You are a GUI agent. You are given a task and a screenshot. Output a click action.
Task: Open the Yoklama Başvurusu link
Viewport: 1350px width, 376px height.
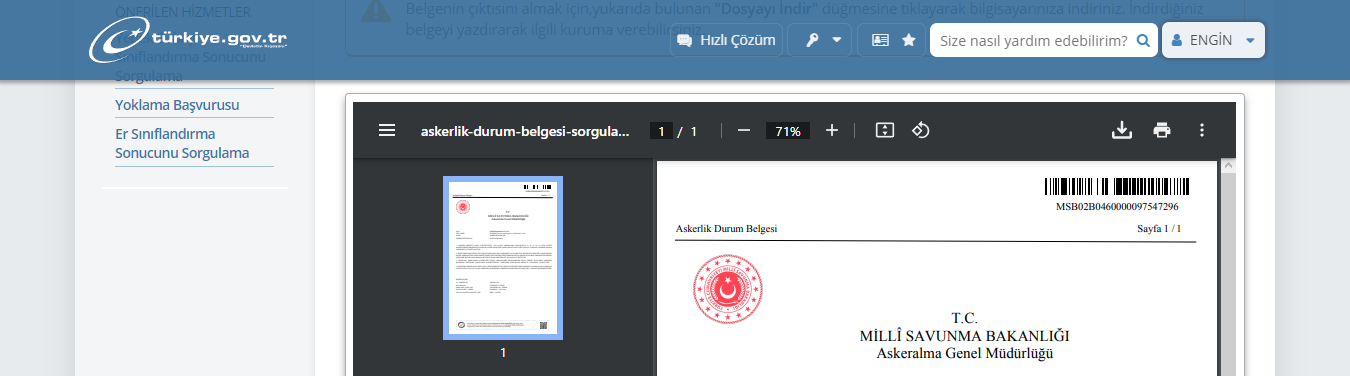coord(177,105)
